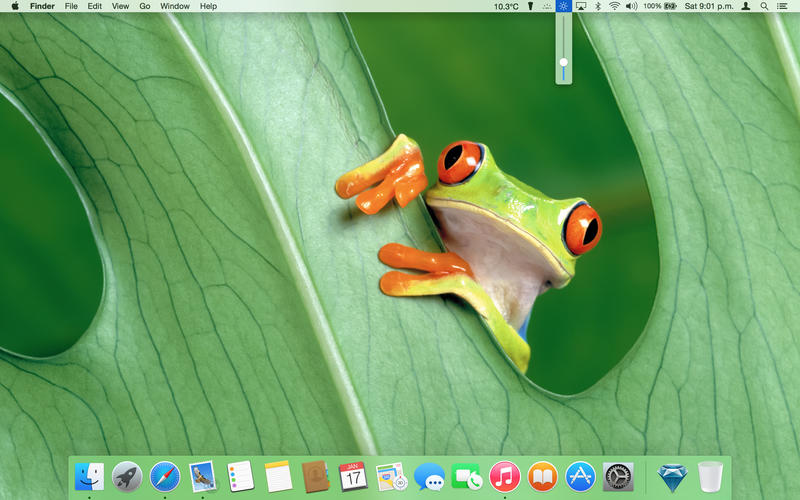Screen dimensions: 800x500
Task: Click the Sat 9:01 p.m. clock
Action: (x=707, y=6)
